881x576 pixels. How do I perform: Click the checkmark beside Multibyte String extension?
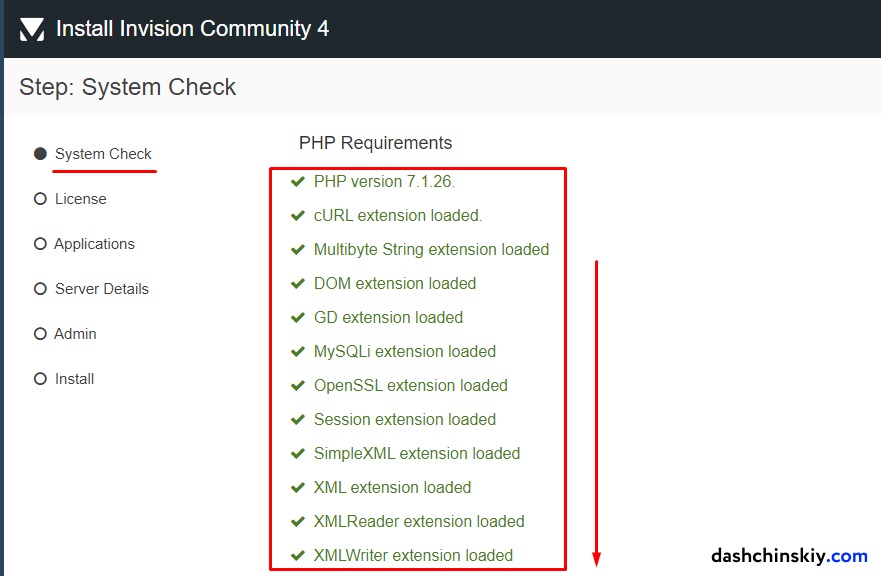[x=298, y=249]
